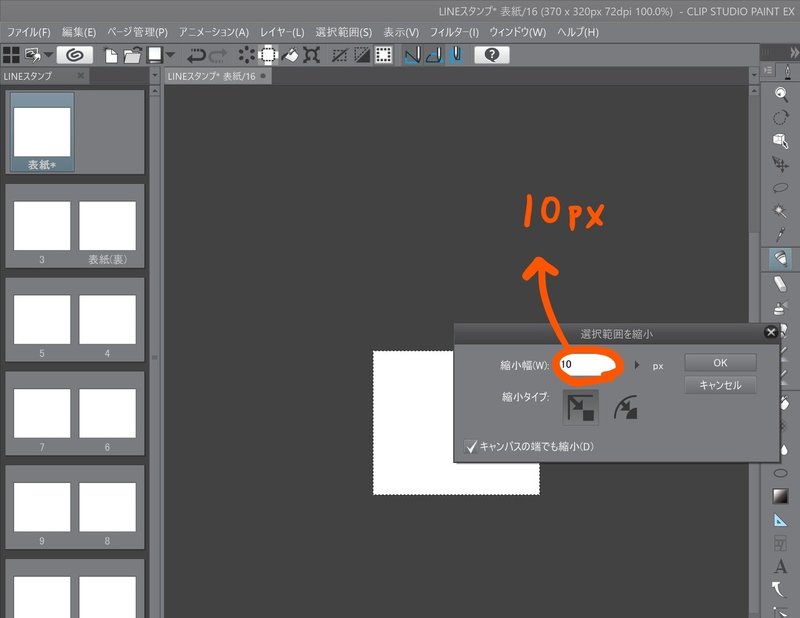Select the Lasso selection tool

pos(780,188)
